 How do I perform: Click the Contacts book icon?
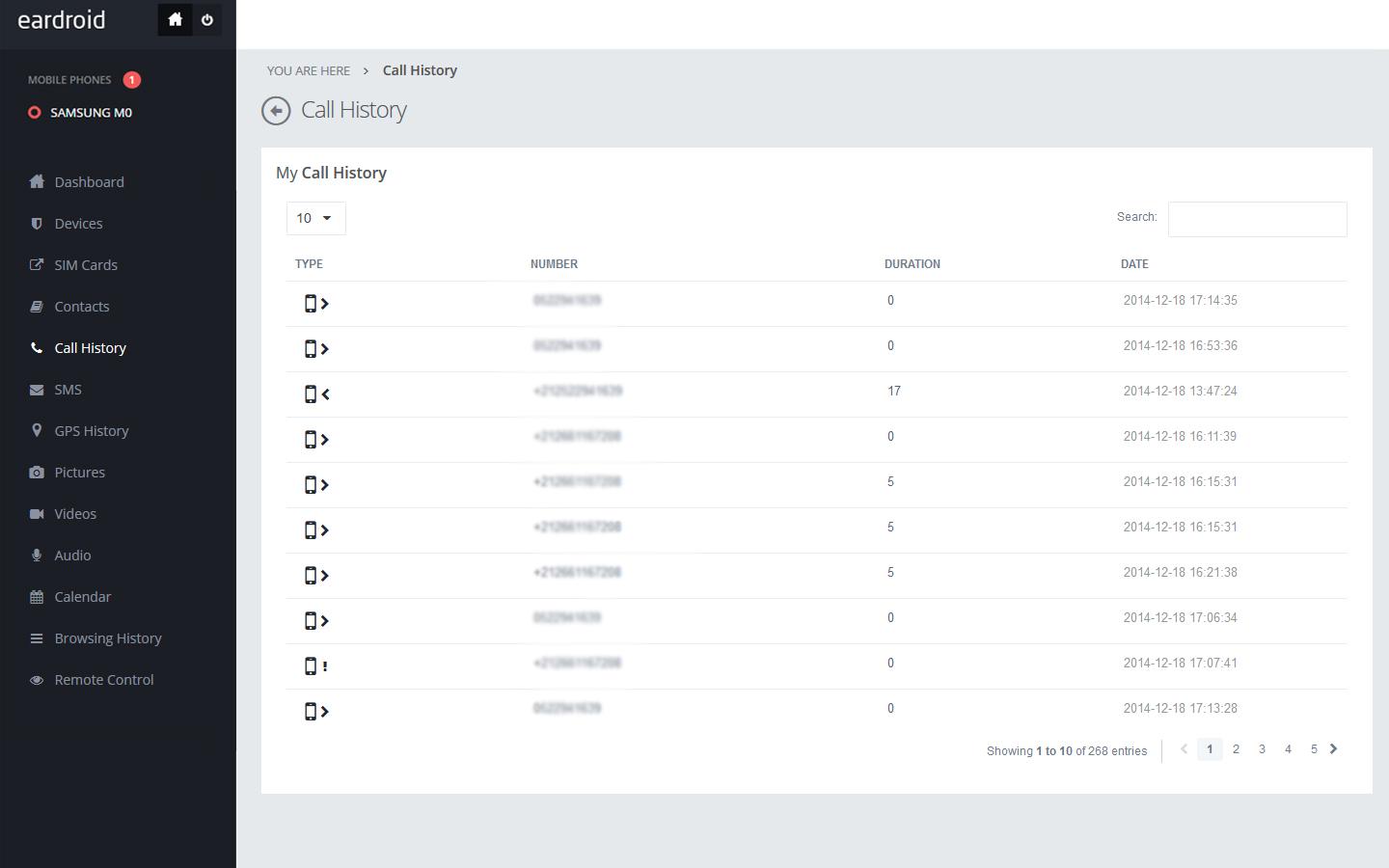pyautogui.click(x=37, y=307)
